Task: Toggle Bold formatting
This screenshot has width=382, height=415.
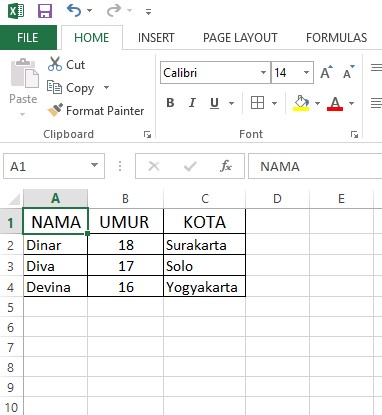Action: (170, 103)
